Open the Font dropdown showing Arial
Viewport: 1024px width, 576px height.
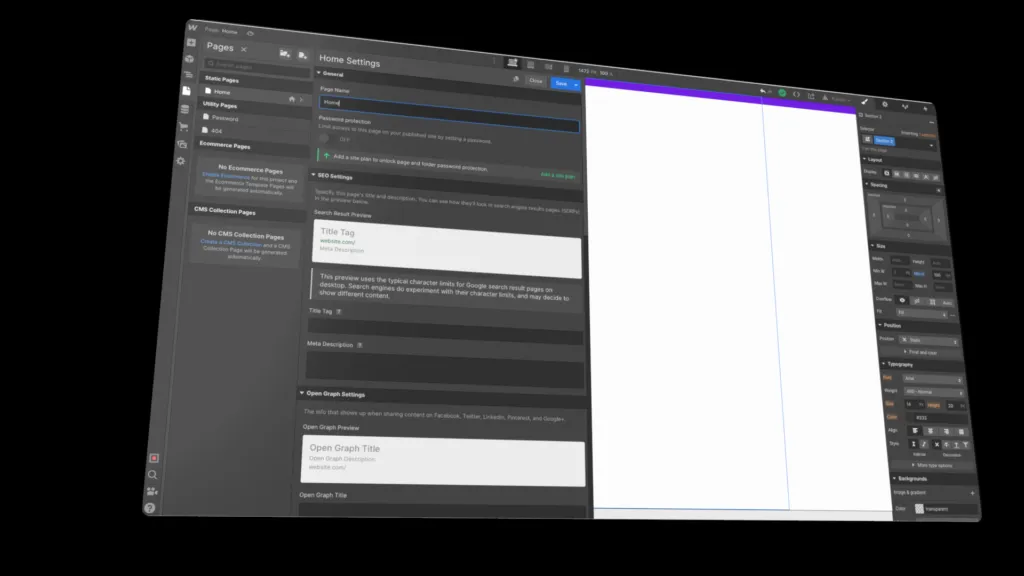click(933, 379)
